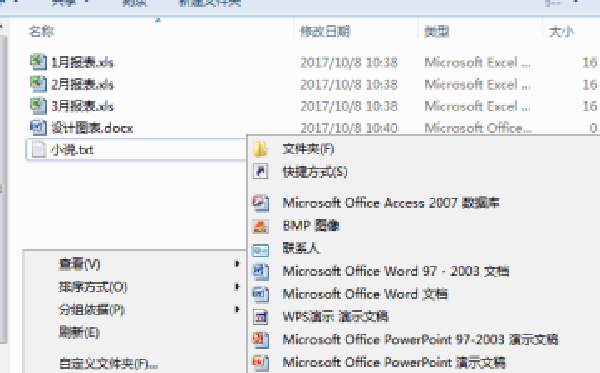The height and width of the screenshot is (373, 600).
Task: Click the Word 文档 icon in submenu
Action: coord(260,294)
